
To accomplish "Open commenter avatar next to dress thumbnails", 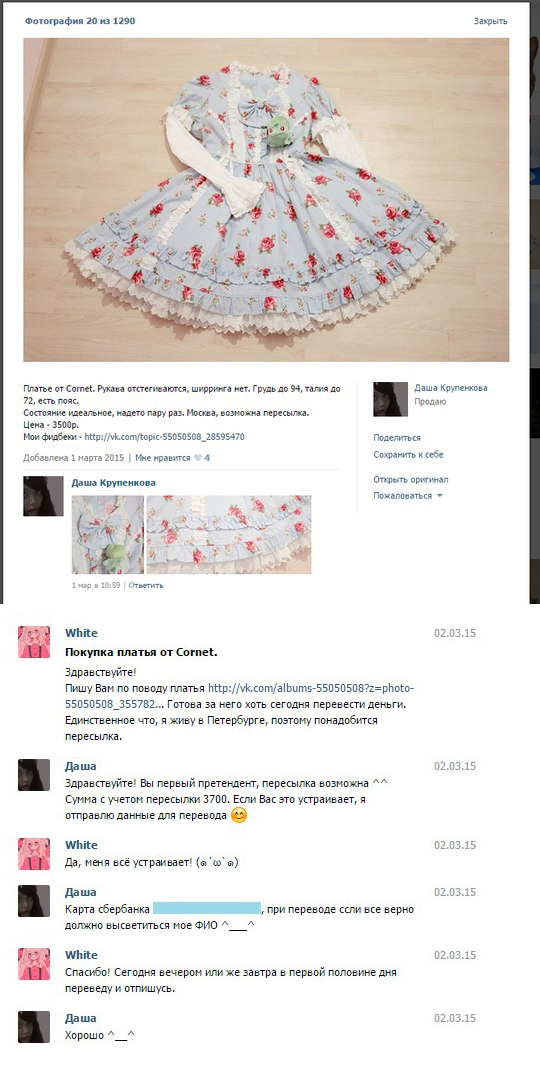I will coord(43,496).
